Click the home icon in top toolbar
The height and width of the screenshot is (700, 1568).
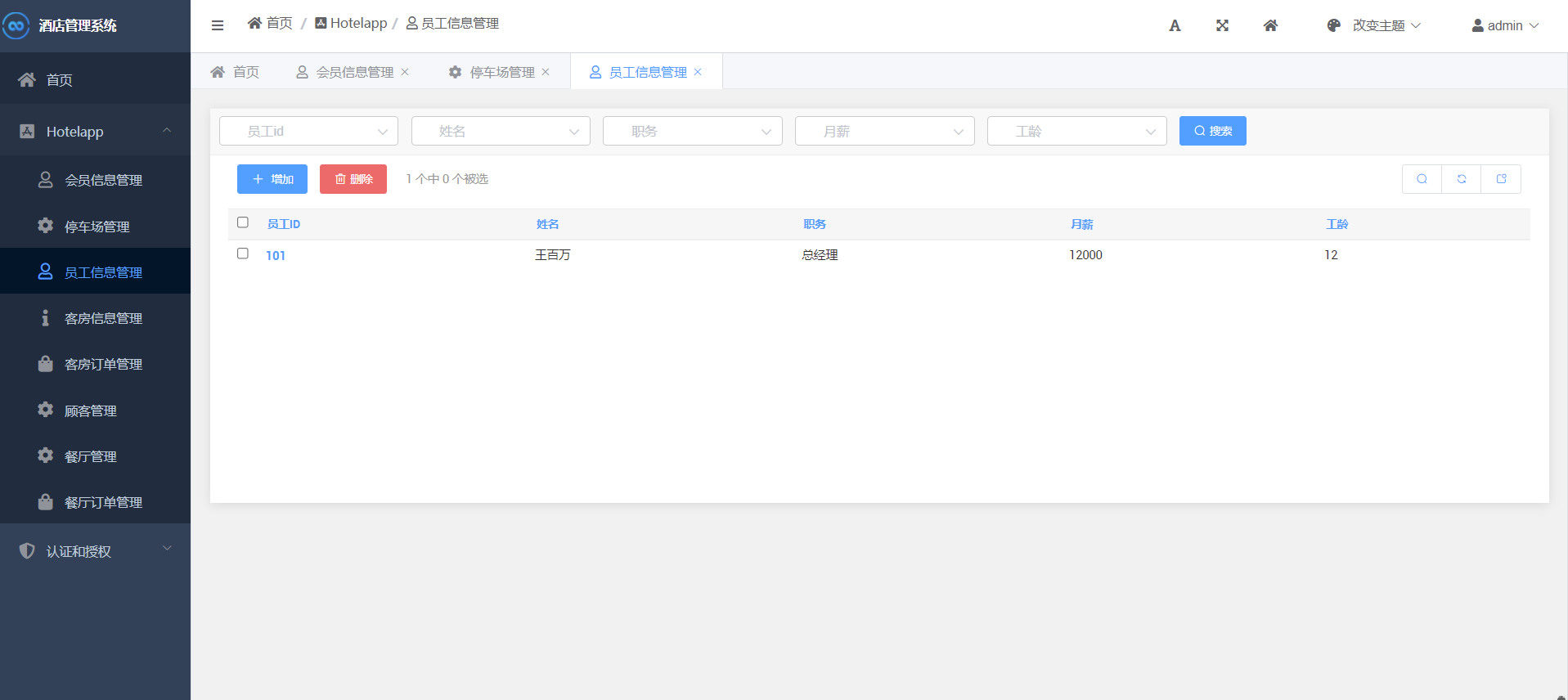pos(1270,25)
